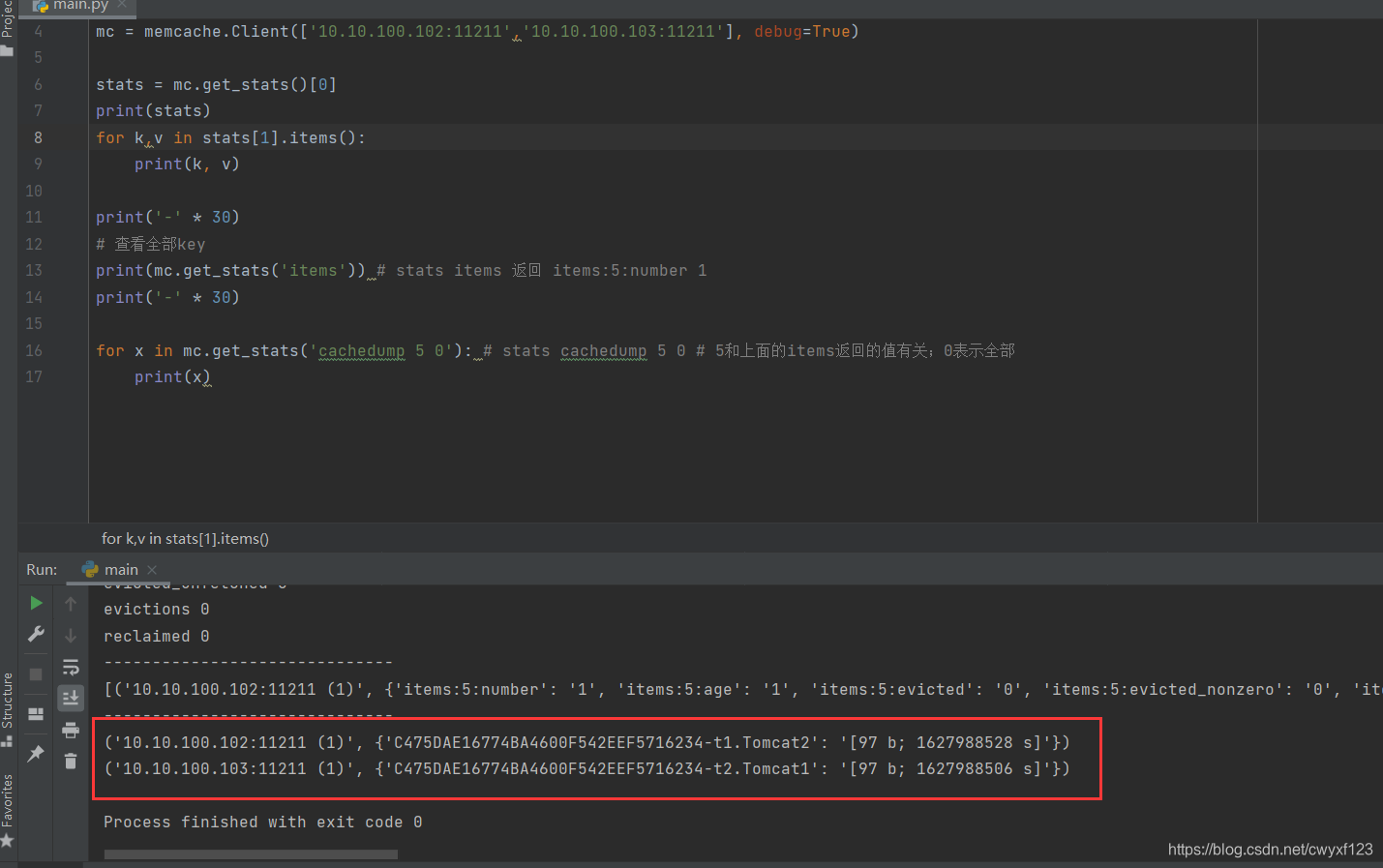Screen dimensions: 1383x868
Task: Click '10.10.100.103:11211' string on line 4
Action: point(623,31)
